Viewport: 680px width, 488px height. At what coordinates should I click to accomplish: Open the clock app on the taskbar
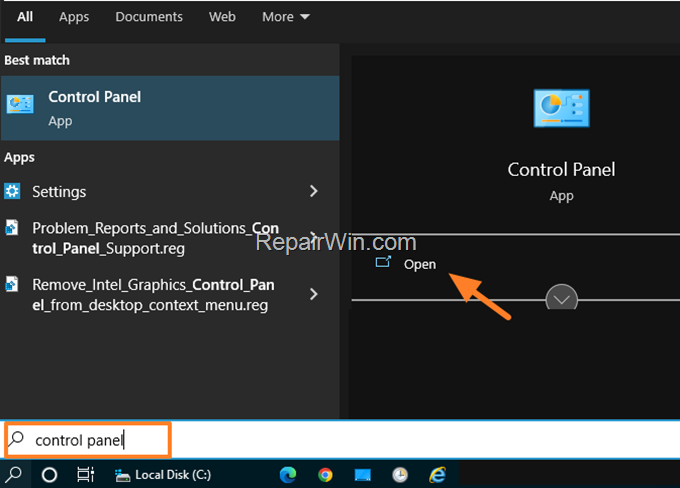[400, 475]
